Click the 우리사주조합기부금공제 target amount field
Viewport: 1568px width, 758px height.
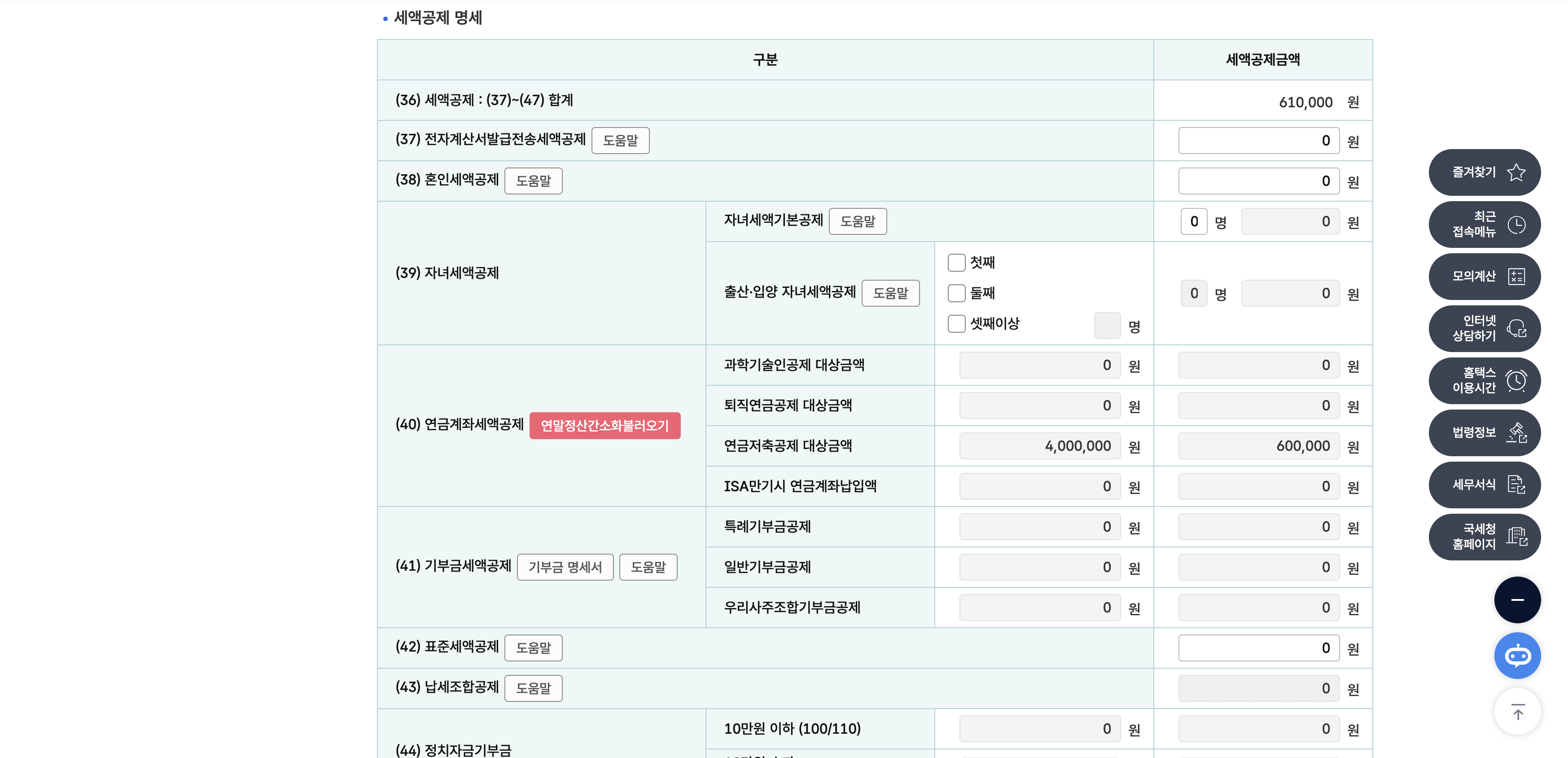point(1040,607)
